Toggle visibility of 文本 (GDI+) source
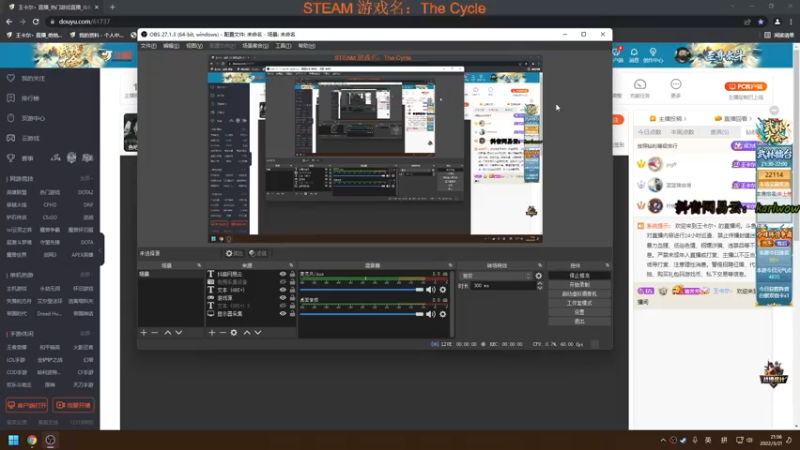Viewport: 800px width, 450px height. [x=283, y=290]
